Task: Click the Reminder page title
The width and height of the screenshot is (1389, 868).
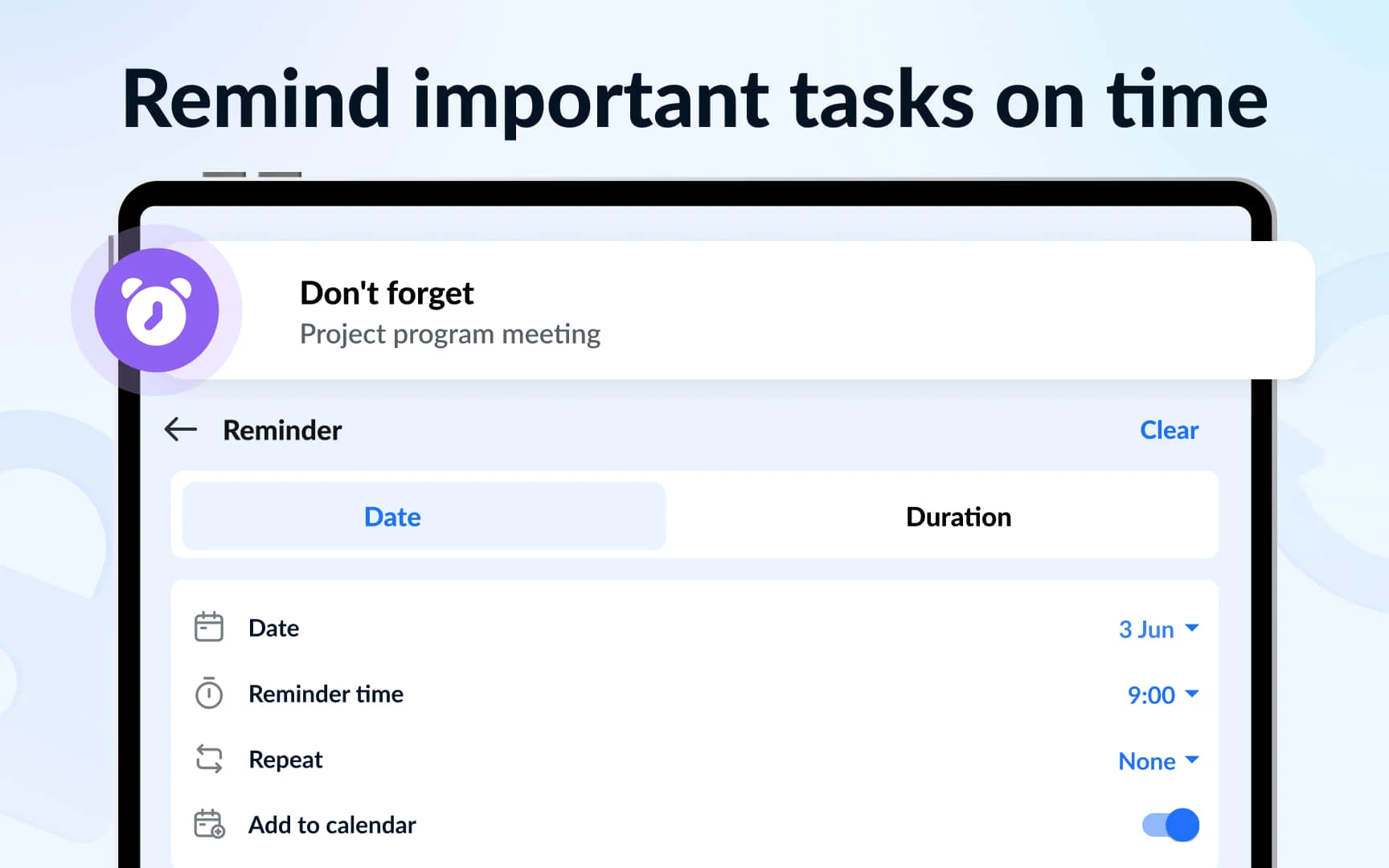Action: pos(282,430)
